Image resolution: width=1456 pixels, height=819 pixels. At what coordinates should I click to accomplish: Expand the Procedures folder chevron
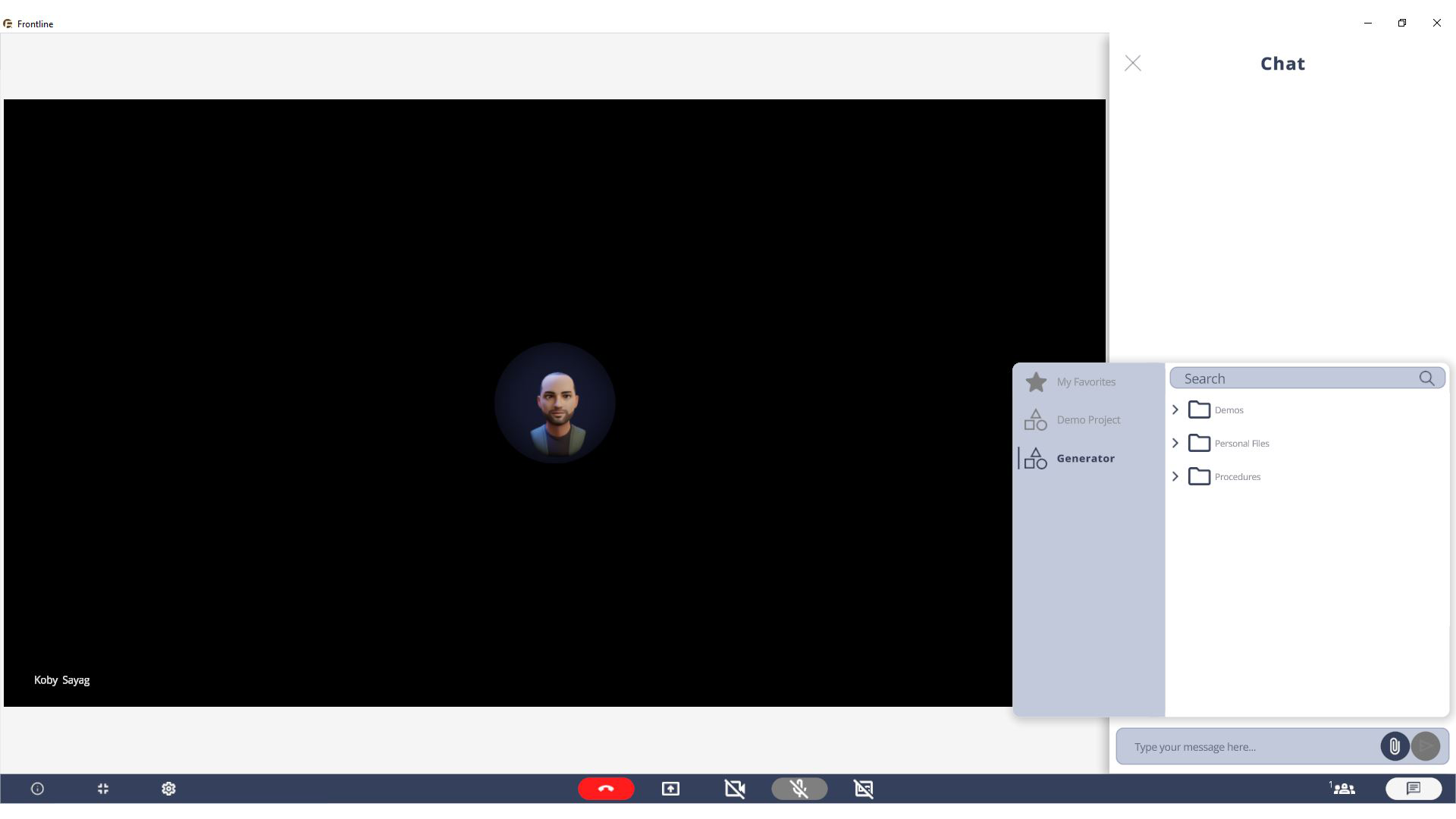click(x=1175, y=476)
